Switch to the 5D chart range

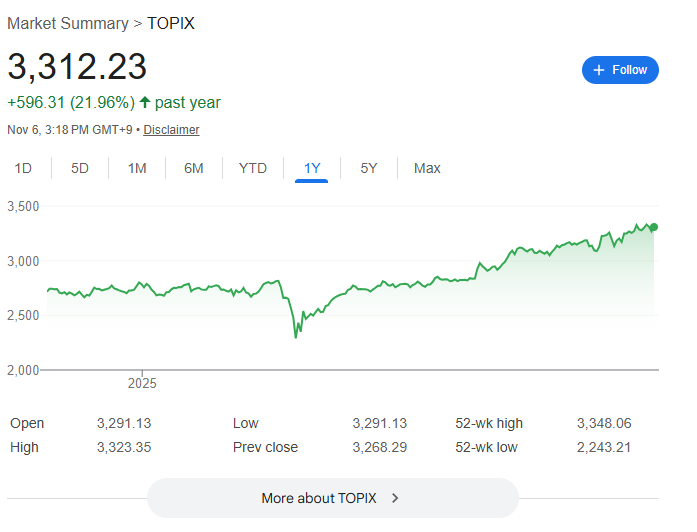tap(80, 168)
